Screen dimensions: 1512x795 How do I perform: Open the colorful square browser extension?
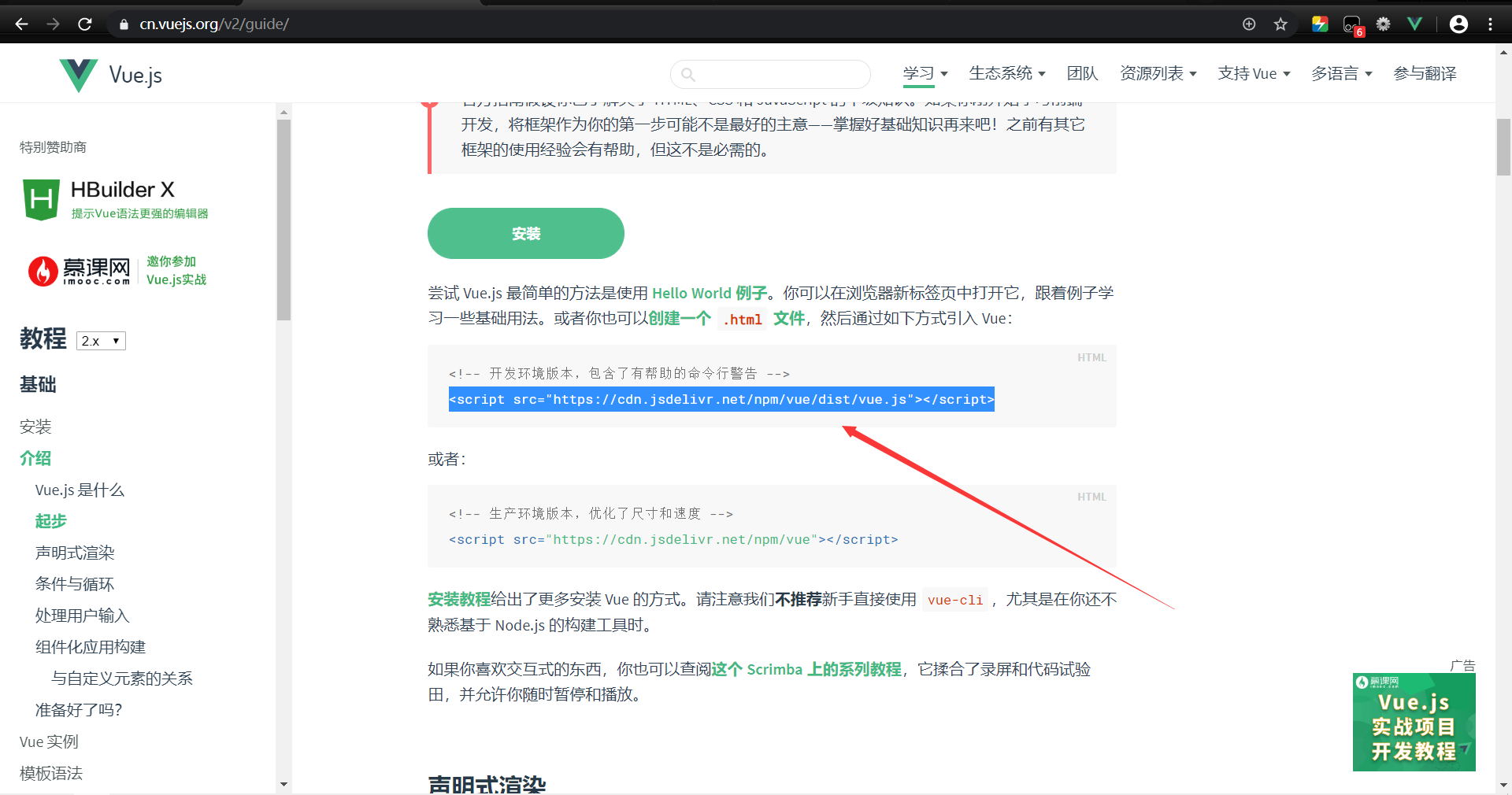point(1320,24)
